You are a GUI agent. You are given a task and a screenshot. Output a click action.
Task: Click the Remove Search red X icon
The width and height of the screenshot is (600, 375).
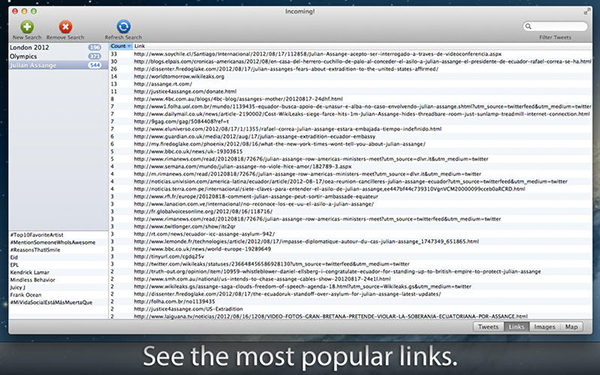[65, 27]
